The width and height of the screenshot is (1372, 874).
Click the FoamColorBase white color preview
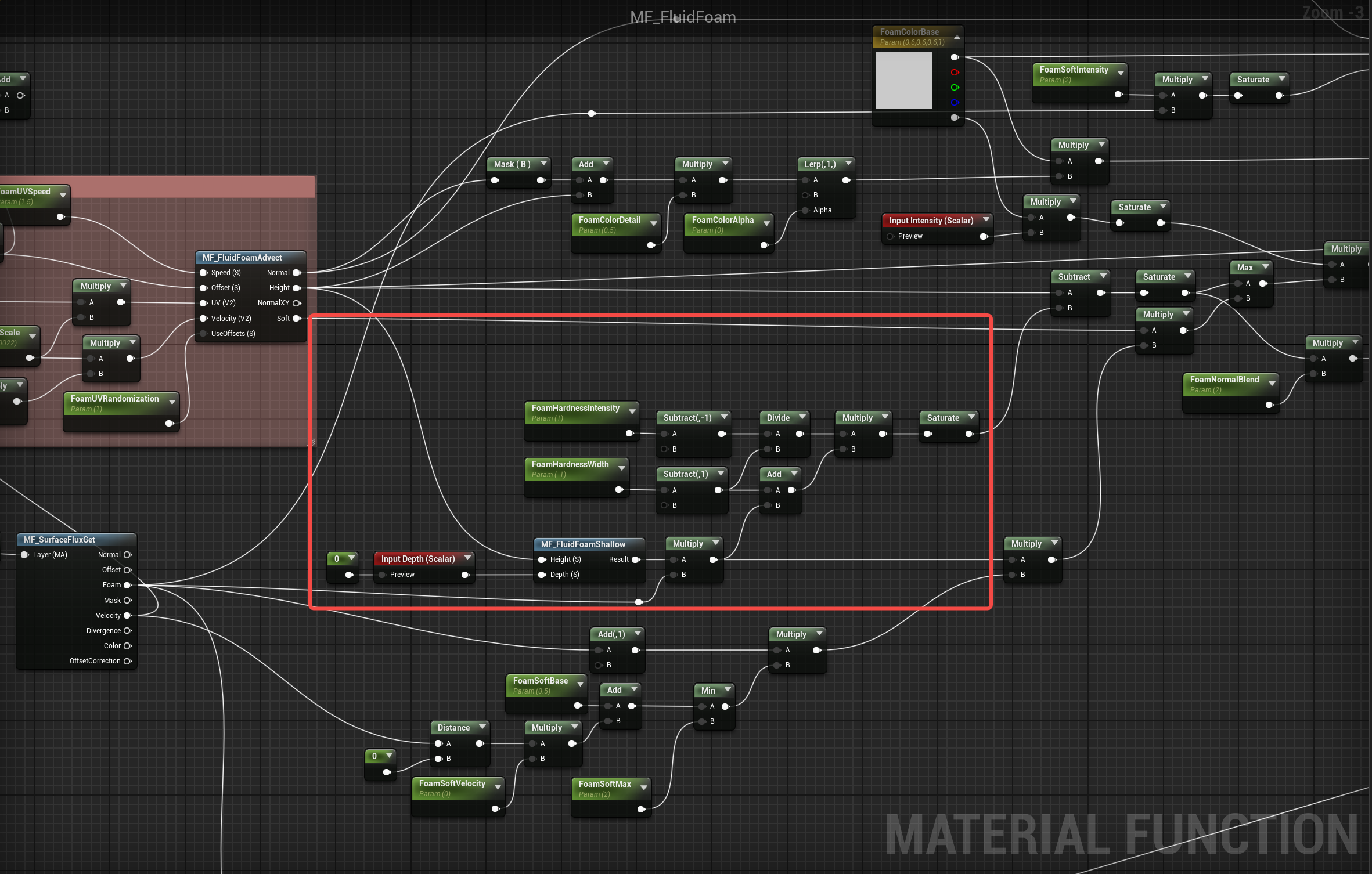903,80
